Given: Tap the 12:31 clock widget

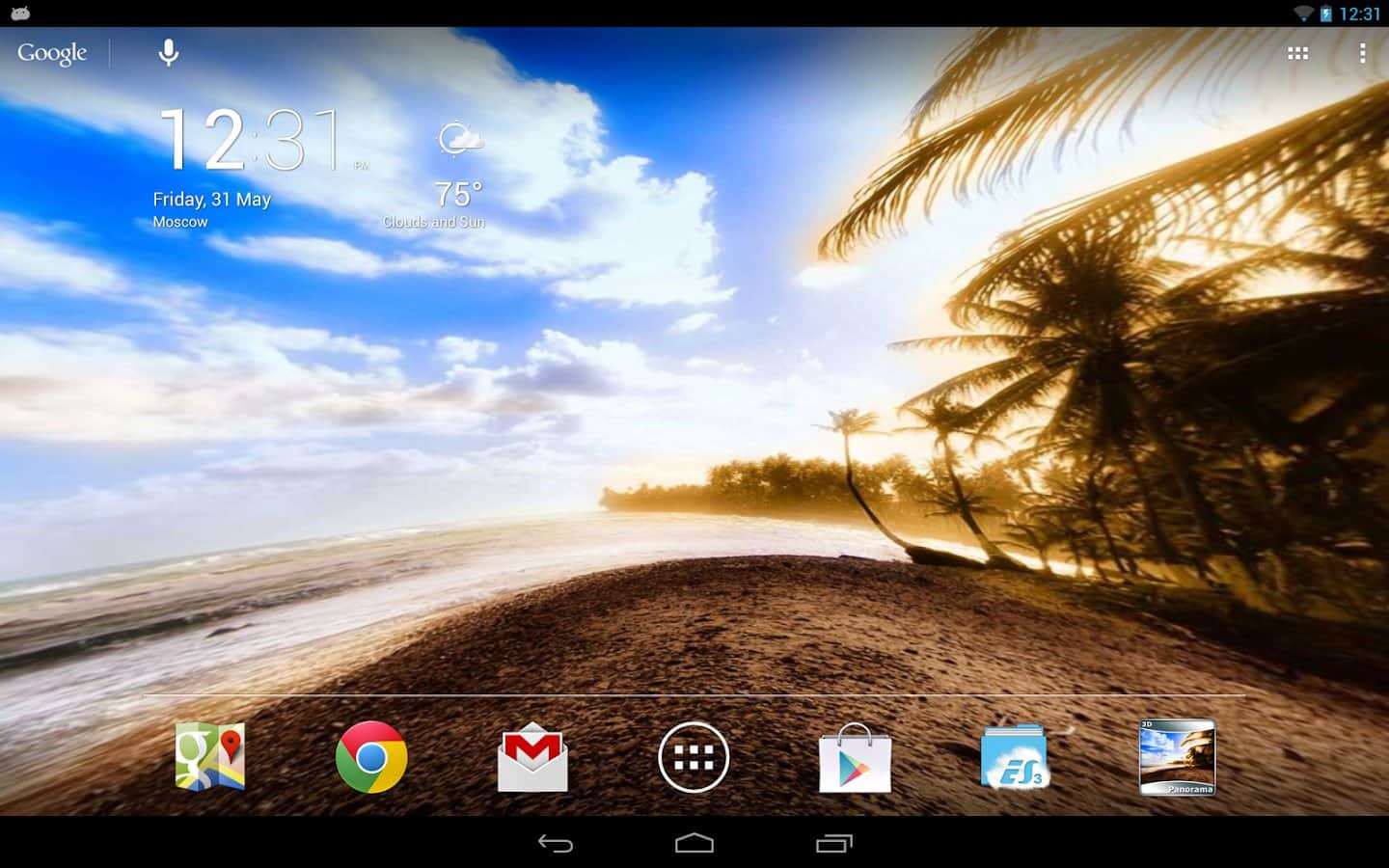Looking at the screenshot, I should (251, 140).
